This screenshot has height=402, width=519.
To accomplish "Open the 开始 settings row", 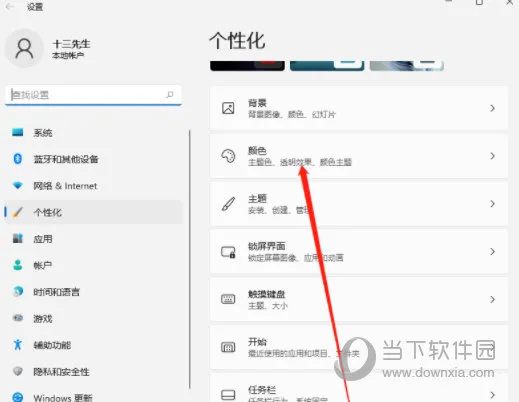I will (x=359, y=347).
